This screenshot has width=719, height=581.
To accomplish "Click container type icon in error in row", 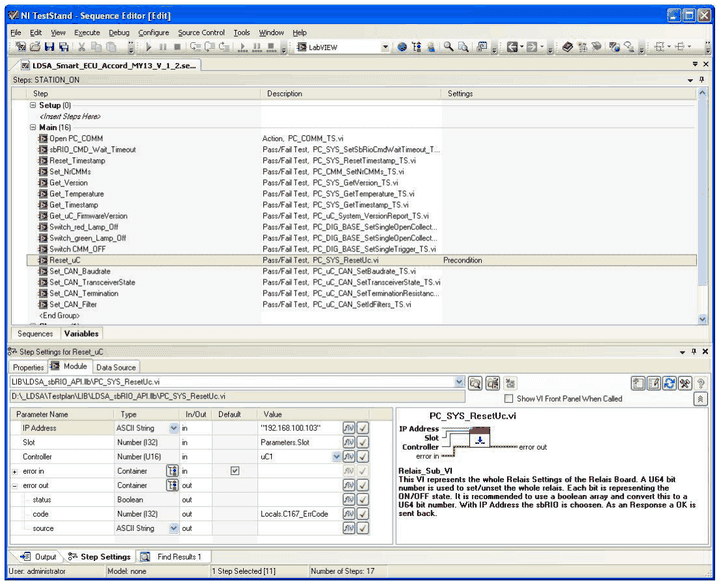I will (x=172, y=471).
